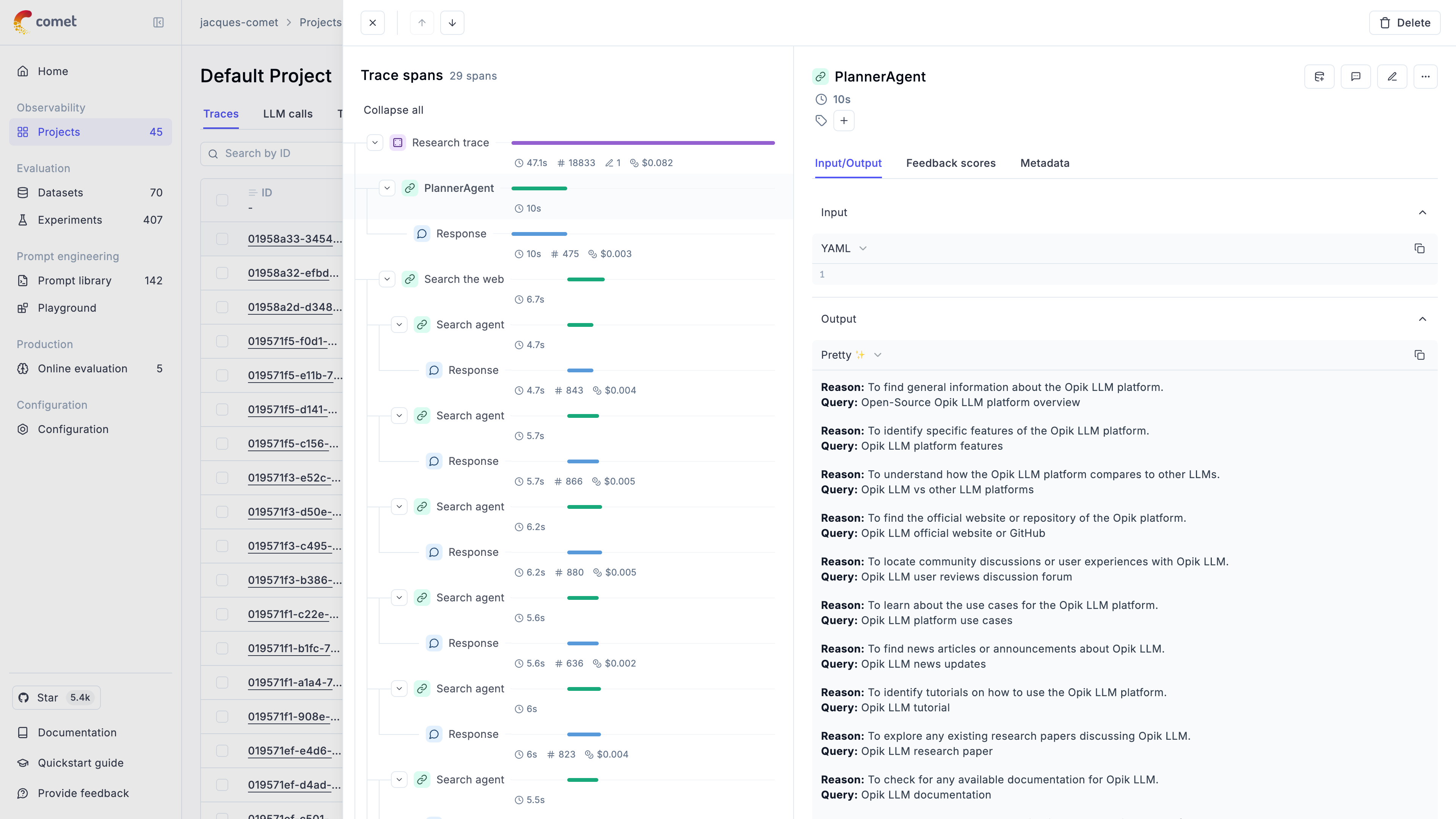Select Projects in the sidebar
1456x819 pixels.
pos(91,132)
